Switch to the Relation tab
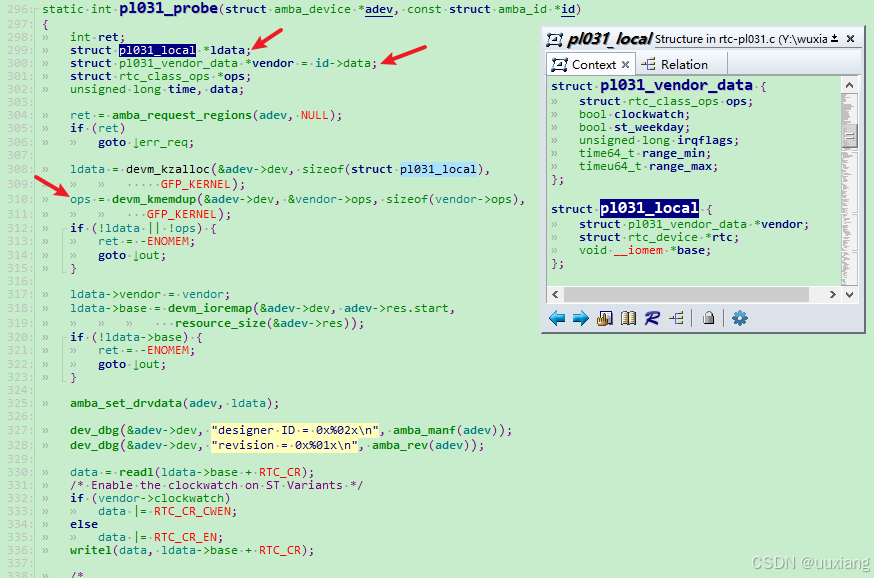 click(675, 65)
